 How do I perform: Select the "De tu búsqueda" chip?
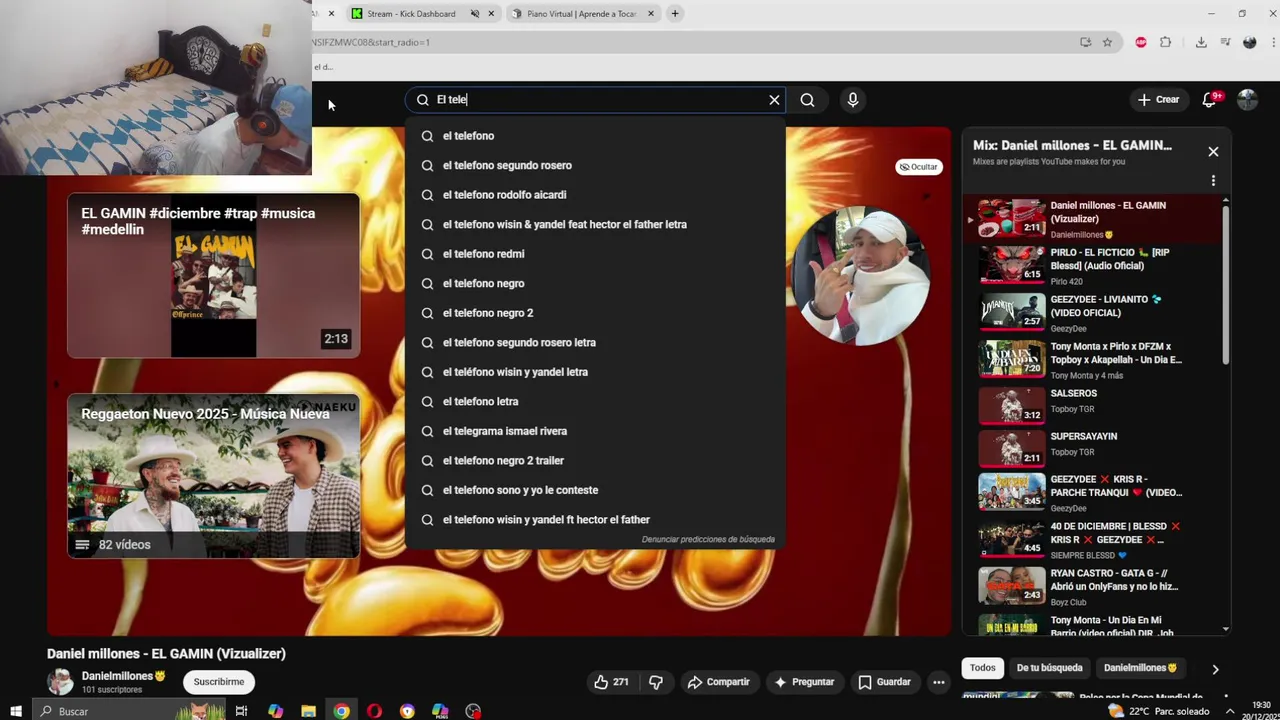pos(1049,668)
